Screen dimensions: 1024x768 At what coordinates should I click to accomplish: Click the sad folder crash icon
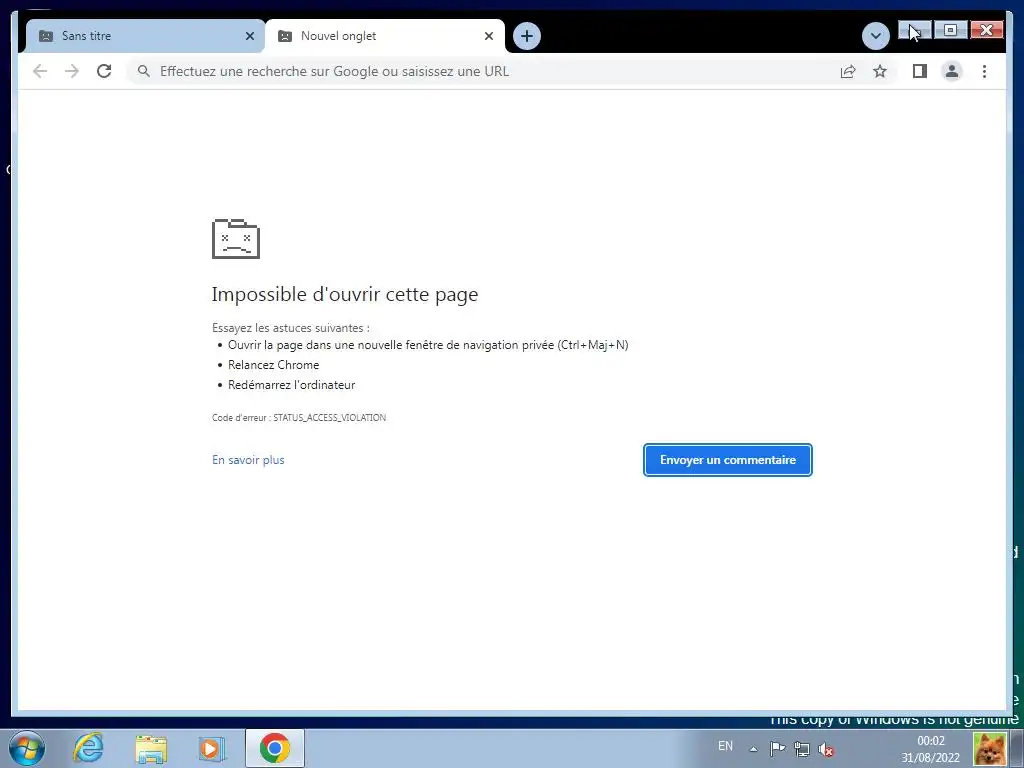(x=236, y=239)
